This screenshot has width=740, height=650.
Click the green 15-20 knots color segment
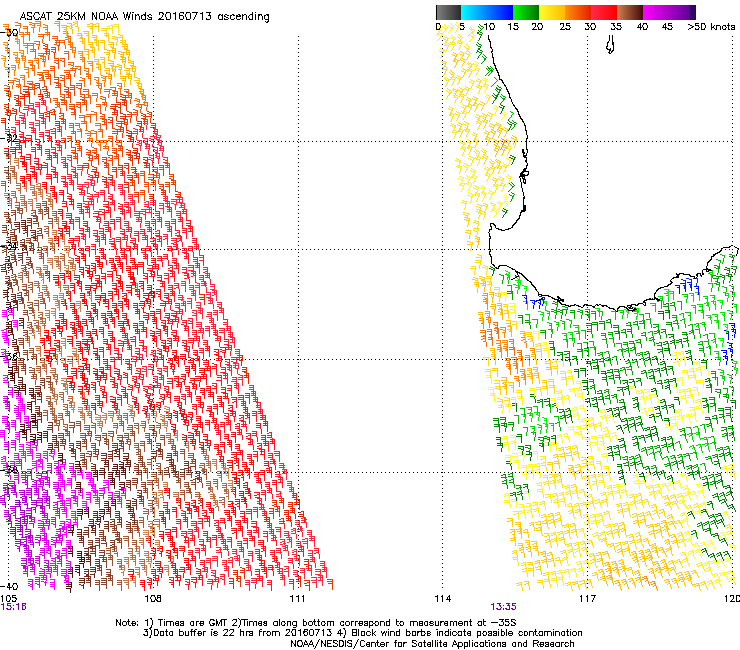(526, 12)
